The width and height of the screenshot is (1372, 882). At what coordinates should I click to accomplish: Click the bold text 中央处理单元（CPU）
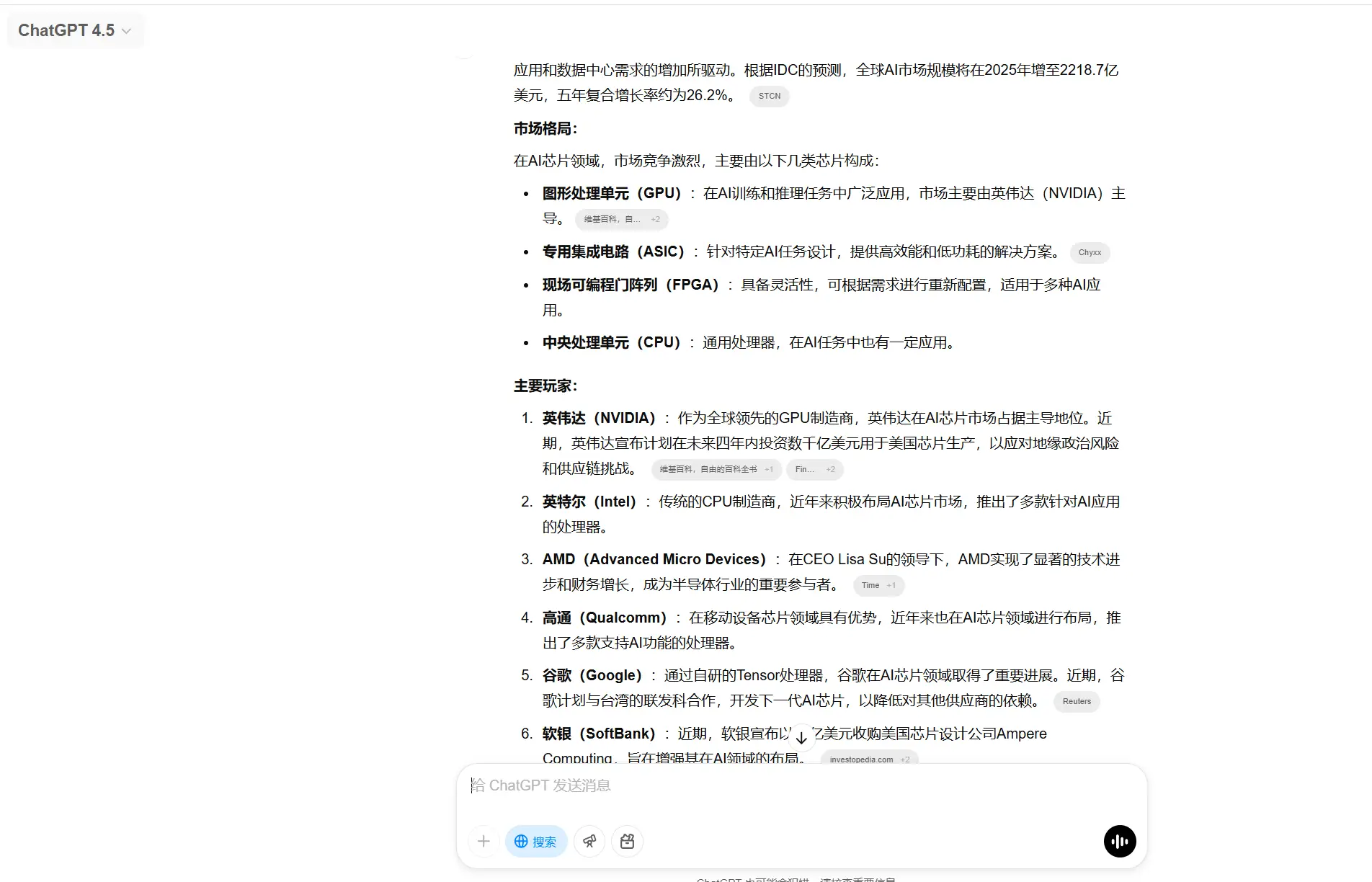(x=612, y=343)
